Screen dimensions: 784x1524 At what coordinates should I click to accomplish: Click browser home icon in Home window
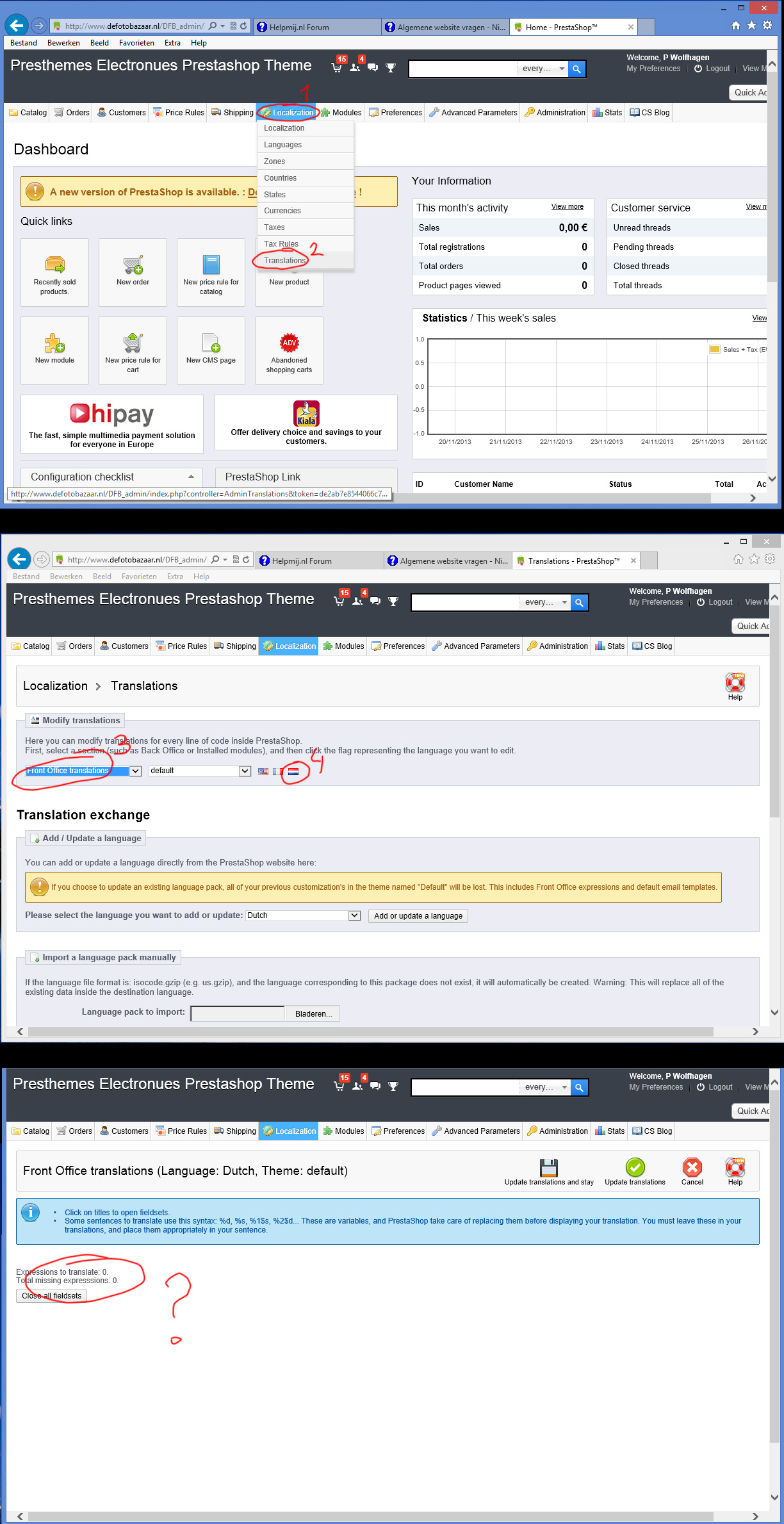(x=736, y=26)
